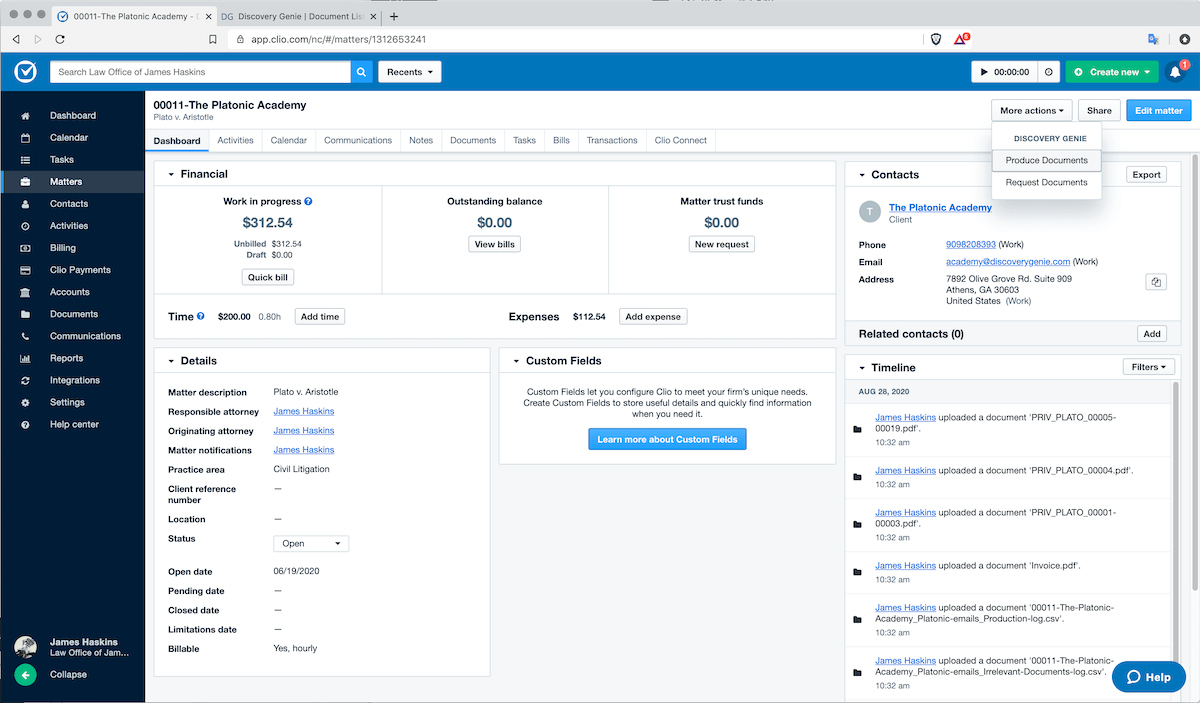Click the Edit matter button
The width and height of the screenshot is (1200, 703).
[x=1158, y=111]
